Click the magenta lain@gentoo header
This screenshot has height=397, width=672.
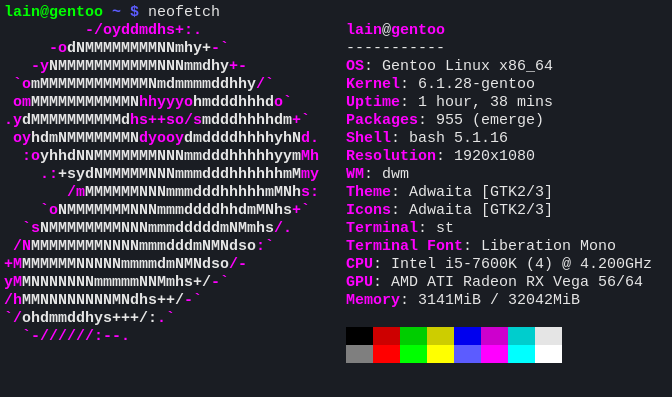[x=396, y=30]
